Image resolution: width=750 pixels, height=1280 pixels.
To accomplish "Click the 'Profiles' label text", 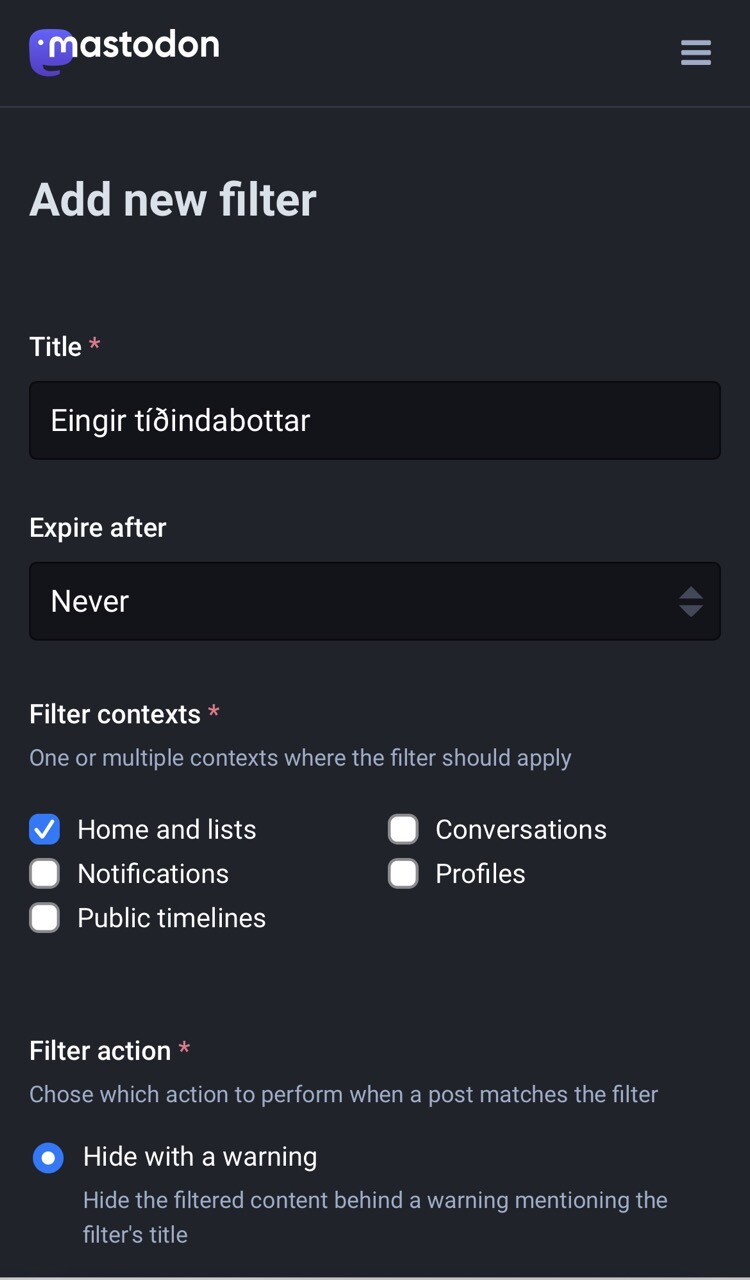I will [x=480, y=874].
